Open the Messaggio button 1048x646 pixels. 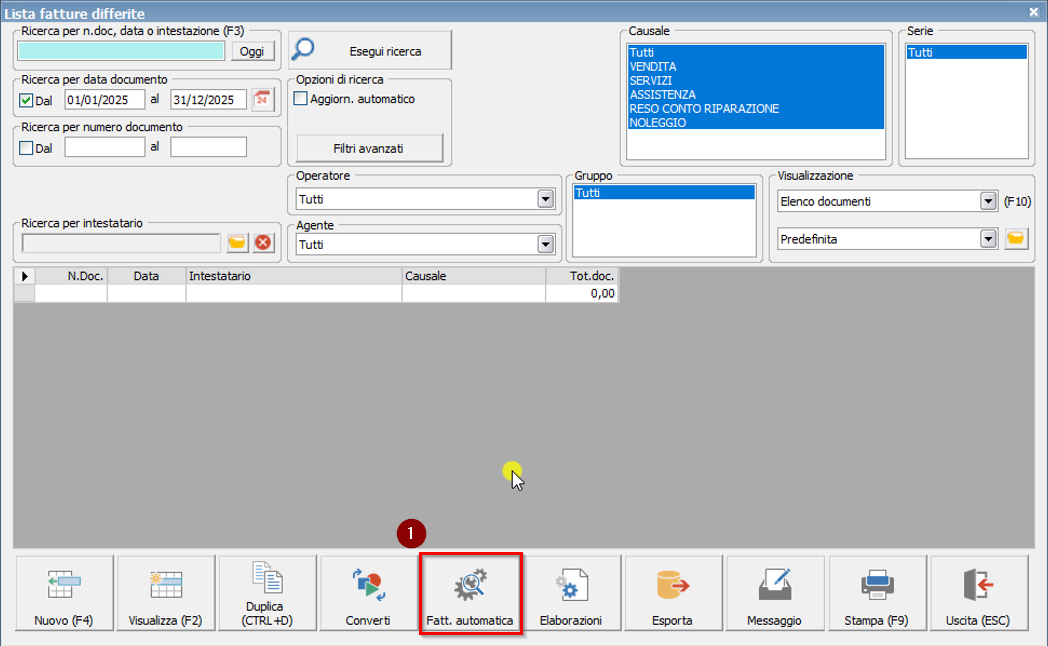[x=774, y=594]
